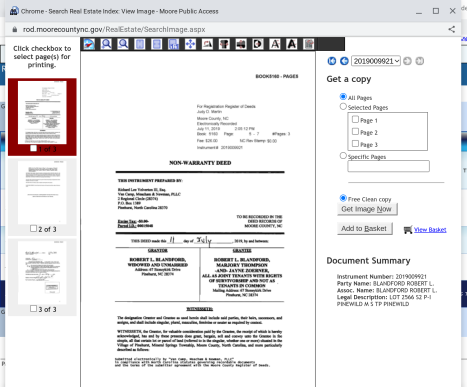Image resolution: width=467 pixels, height=387 pixels.
Task: Click Add to Basket button
Action: point(365,229)
